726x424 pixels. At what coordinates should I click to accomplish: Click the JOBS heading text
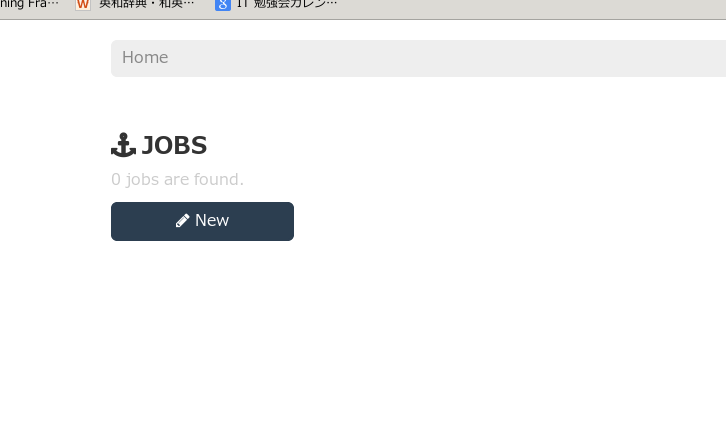[x=174, y=145]
